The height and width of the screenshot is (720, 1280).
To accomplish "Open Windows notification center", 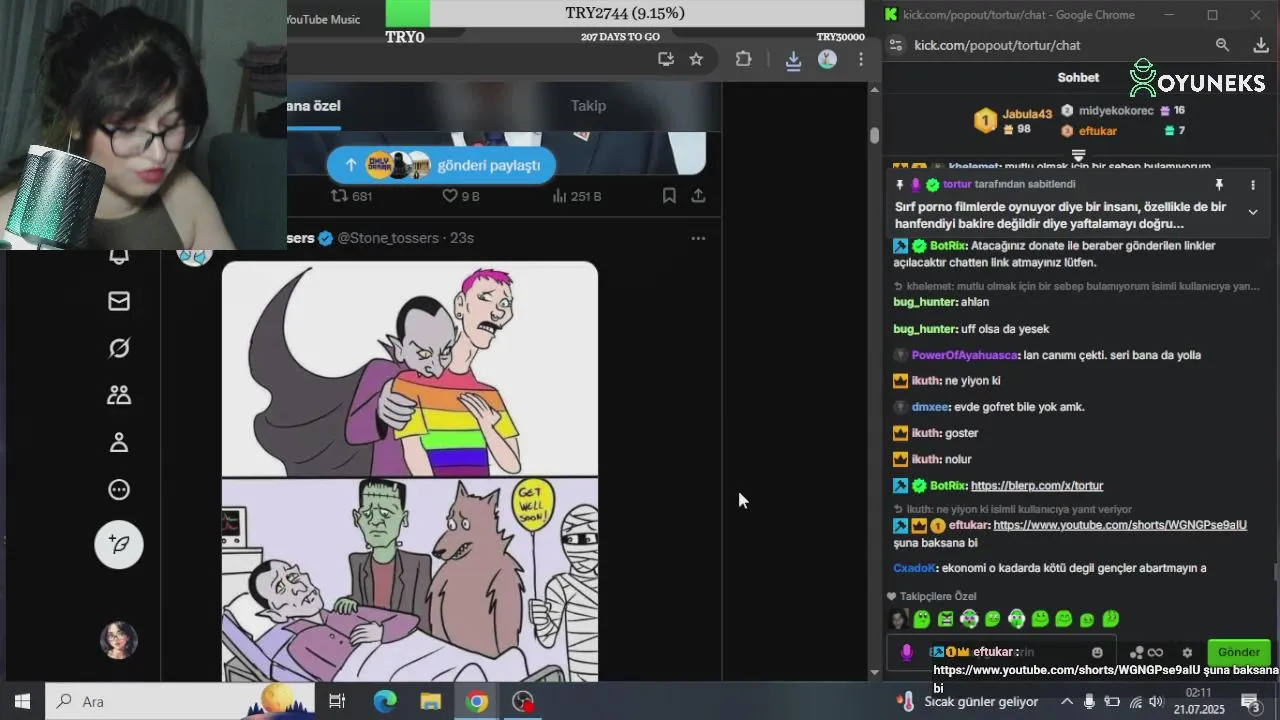I will tap(1250, 701).
